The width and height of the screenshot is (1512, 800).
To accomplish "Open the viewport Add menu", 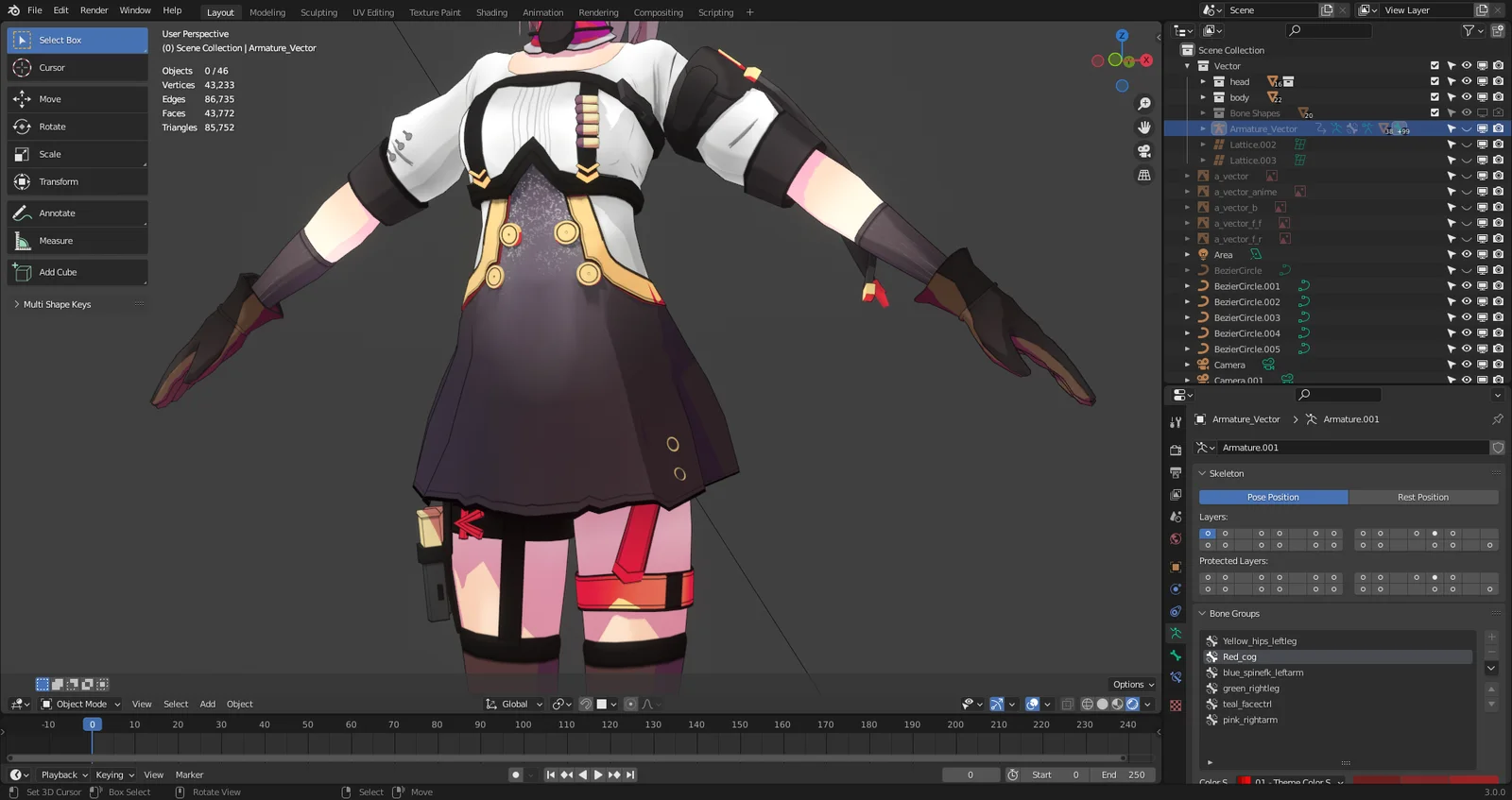I will [x=207, y=704].
